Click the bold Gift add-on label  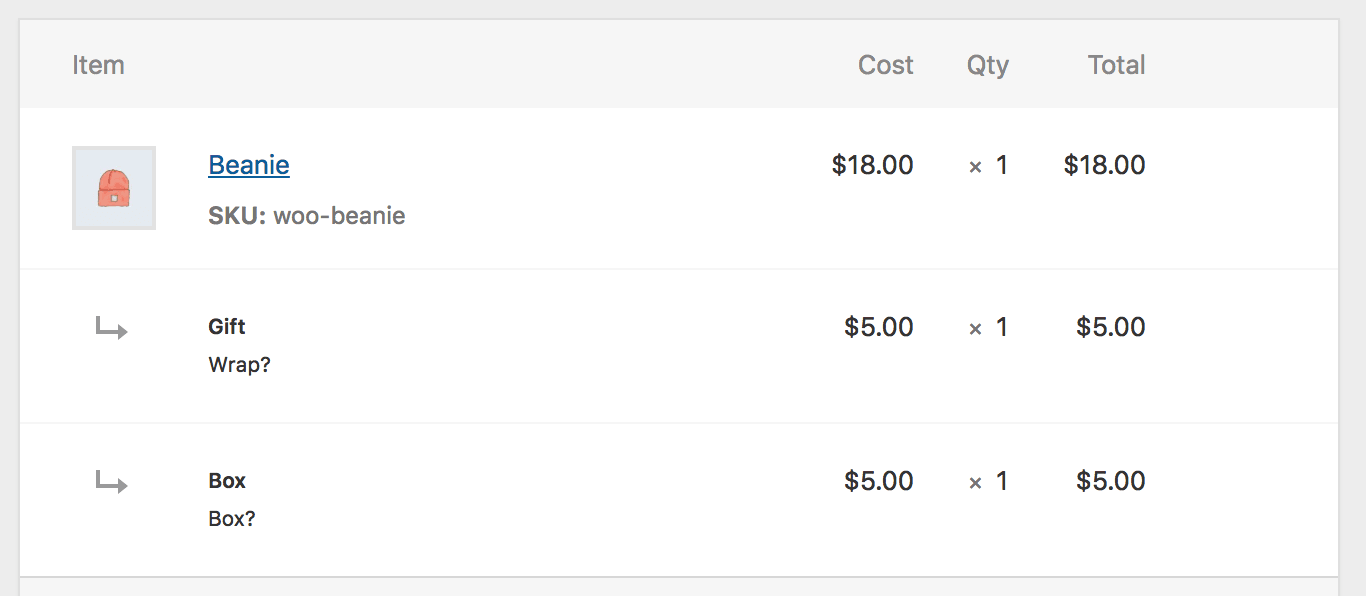tap(227, 327)
